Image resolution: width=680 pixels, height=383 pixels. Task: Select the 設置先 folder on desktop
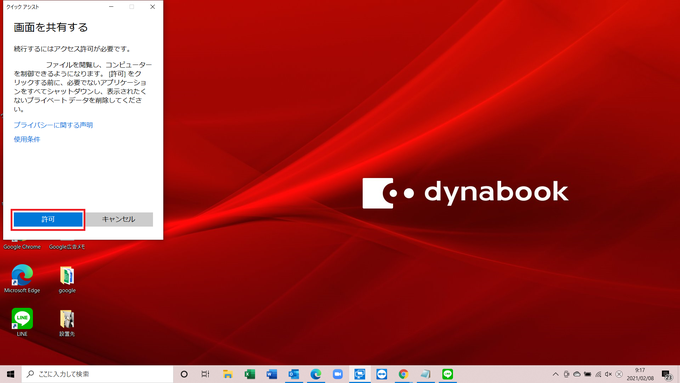point(67,323)
